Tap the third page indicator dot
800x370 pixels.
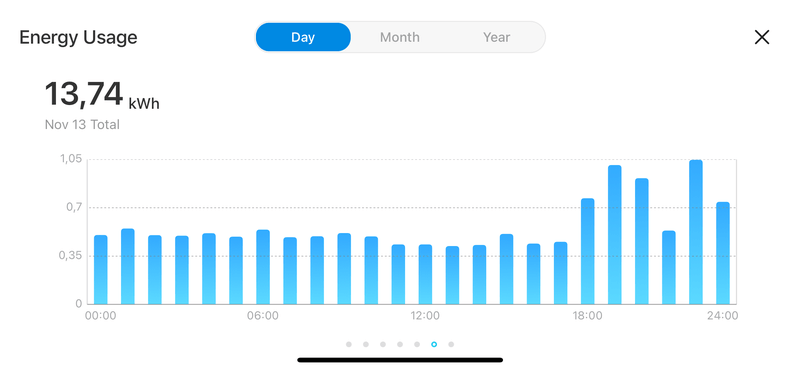tap(383, 344)
